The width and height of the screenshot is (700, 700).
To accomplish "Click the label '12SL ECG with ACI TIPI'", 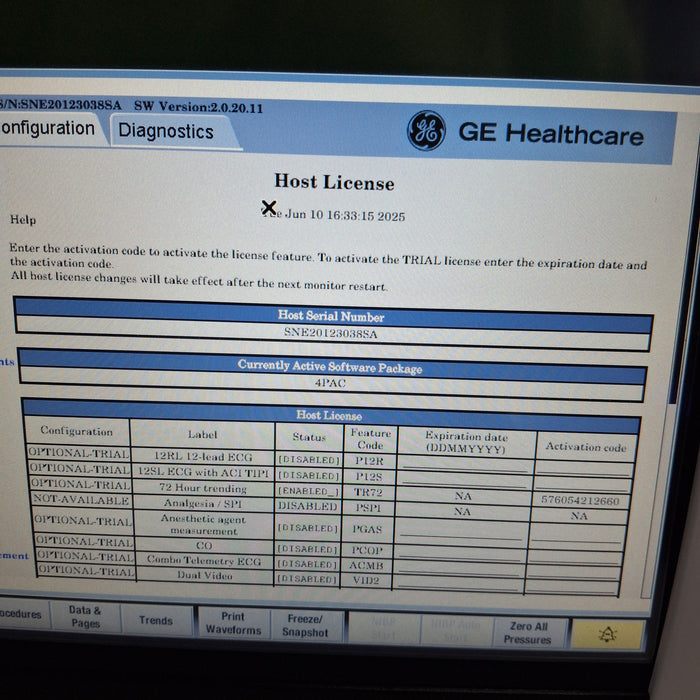I will pos(203,472).
